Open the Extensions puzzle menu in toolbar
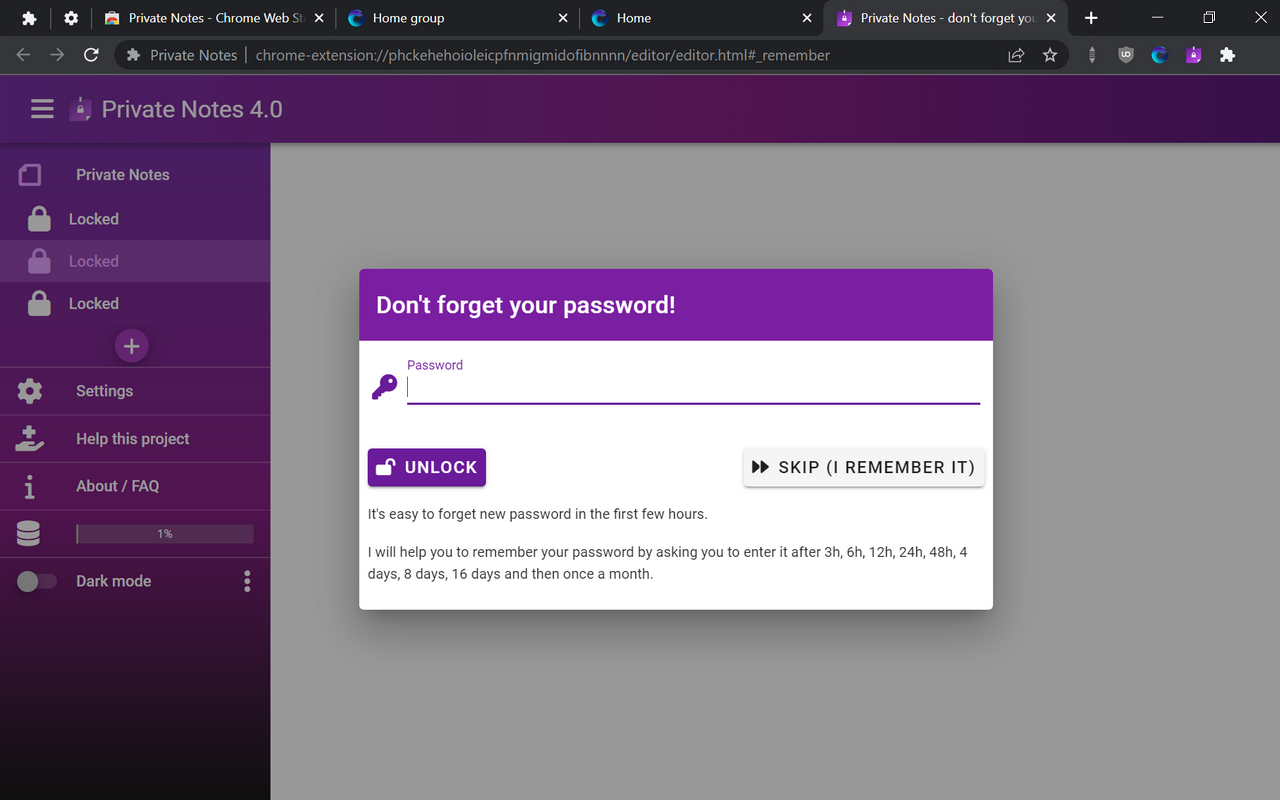Screen dimensions: 1280x800 coord(1227,55)
